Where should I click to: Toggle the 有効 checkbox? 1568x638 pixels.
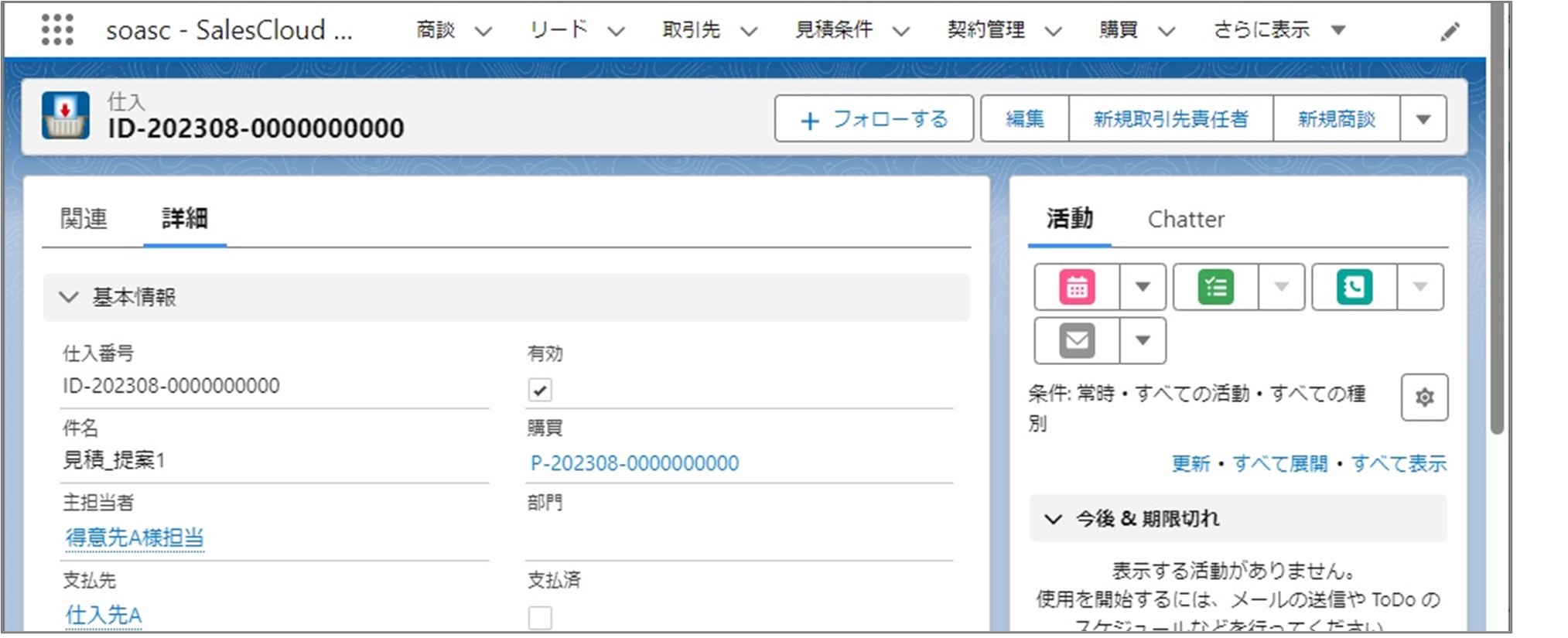click(540, 390)
